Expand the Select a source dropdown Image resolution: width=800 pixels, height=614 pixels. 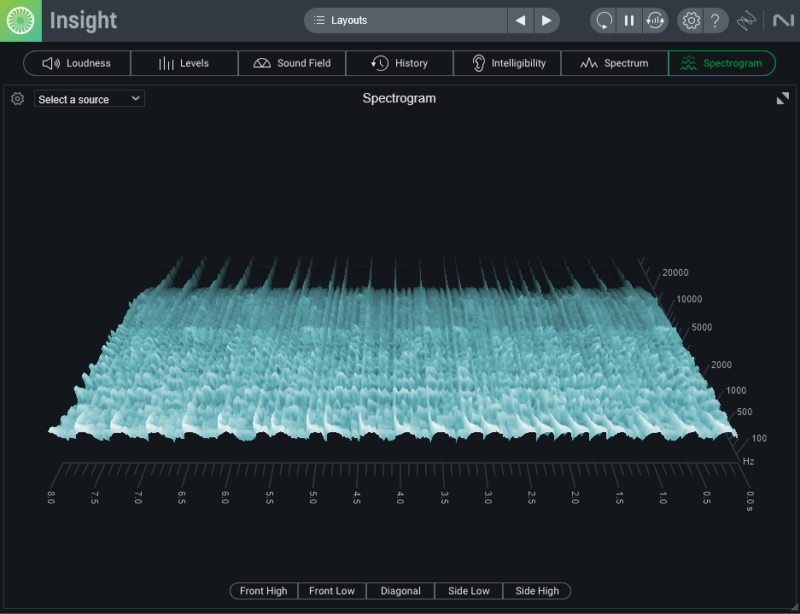[x=89, y=99]
